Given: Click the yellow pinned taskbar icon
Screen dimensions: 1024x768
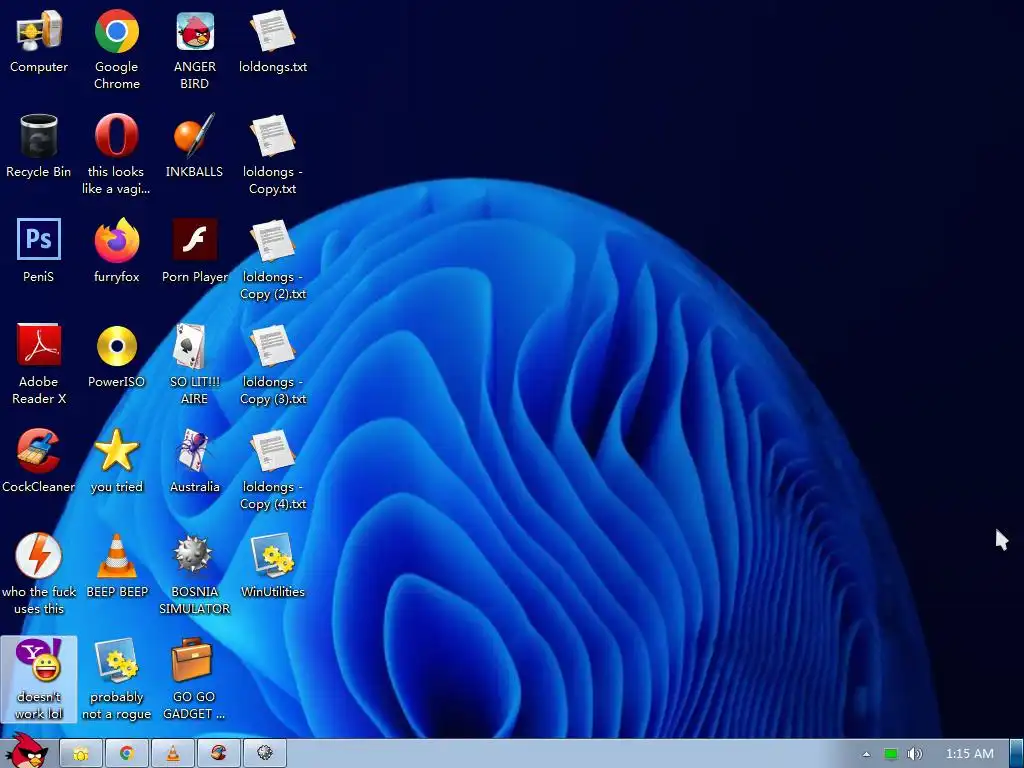Looking at the screenshot, I should [81, 754].
